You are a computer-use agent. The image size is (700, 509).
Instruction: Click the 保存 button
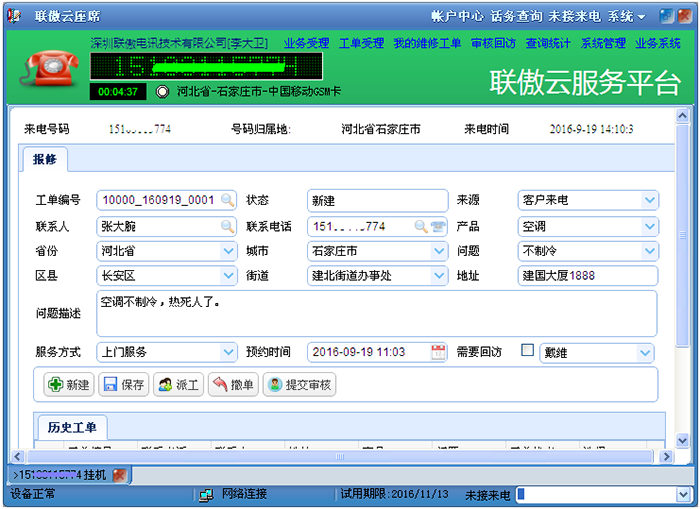(124, 385)
